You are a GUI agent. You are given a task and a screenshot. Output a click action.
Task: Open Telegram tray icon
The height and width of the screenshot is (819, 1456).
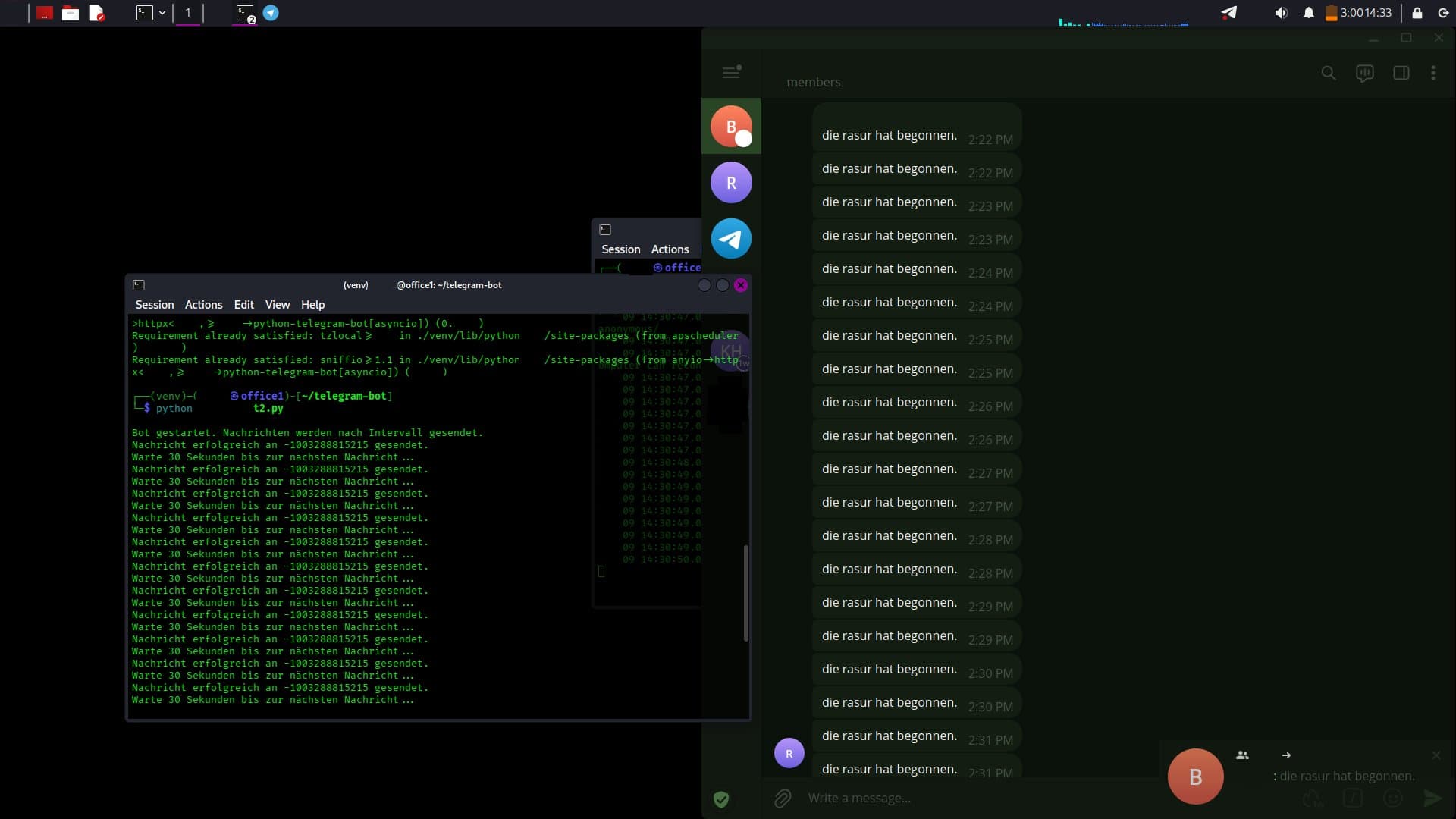(1229, 12)
